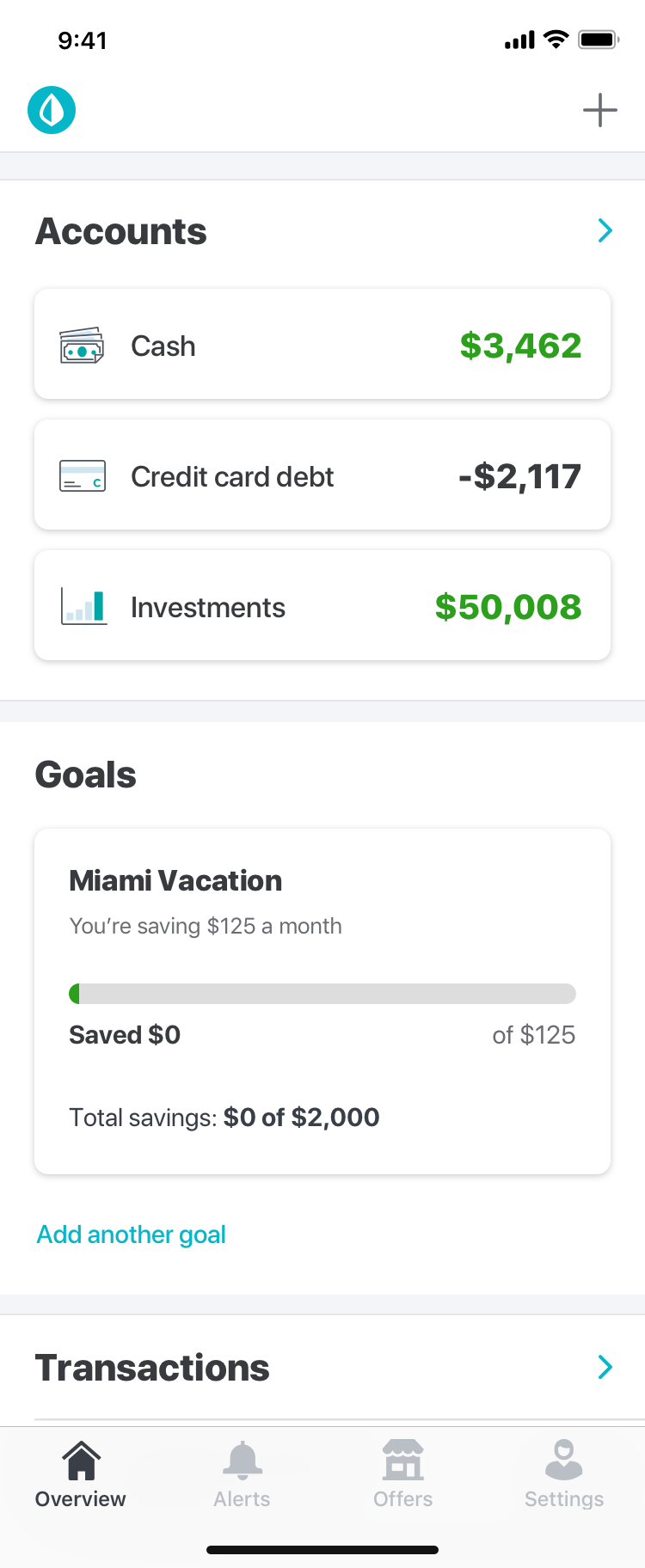Click the credit card icon
Viewport: 645px width, 1568px height.
[x=83, y=476]
